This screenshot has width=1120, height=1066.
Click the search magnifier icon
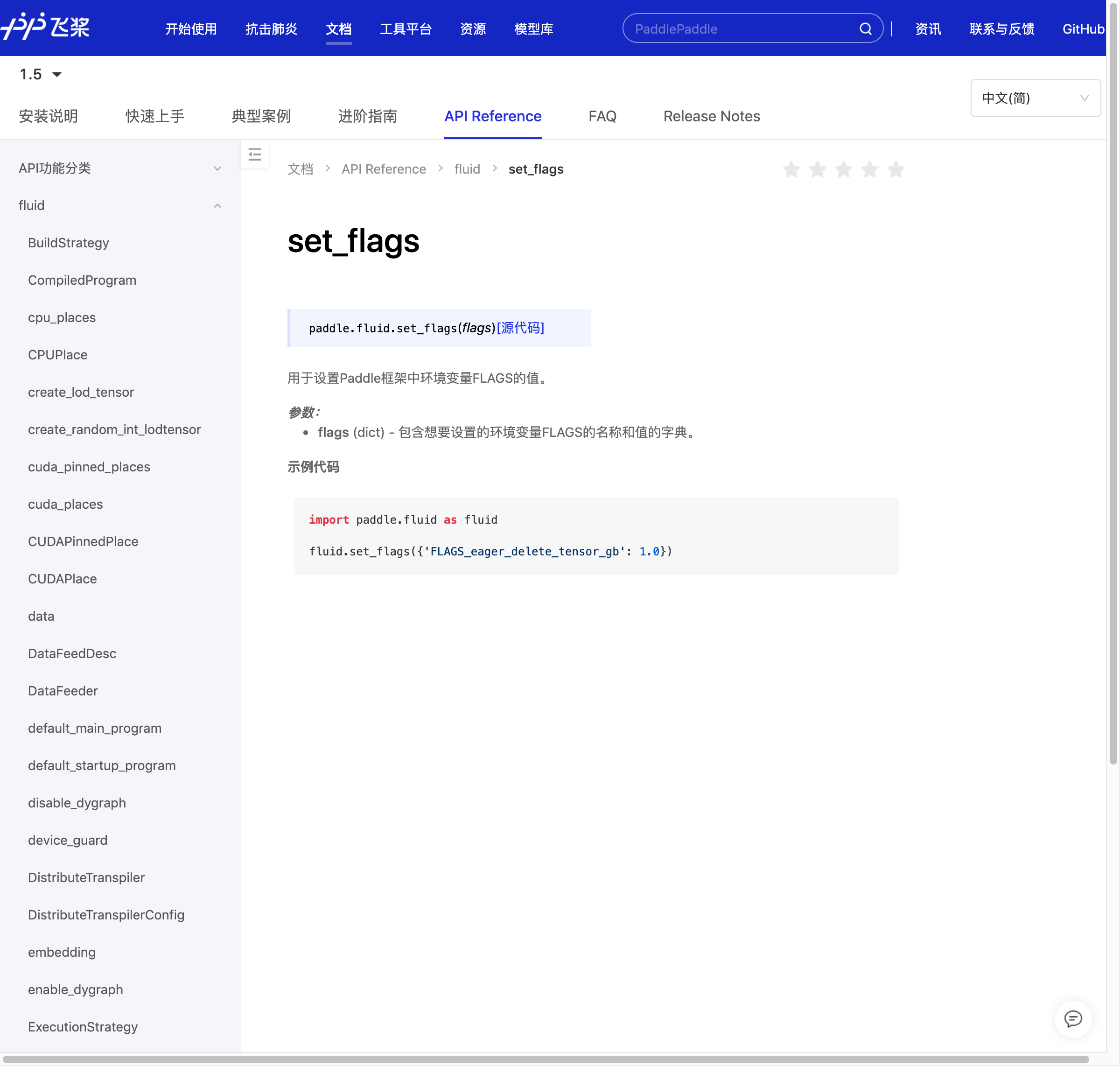click(865, 29)
